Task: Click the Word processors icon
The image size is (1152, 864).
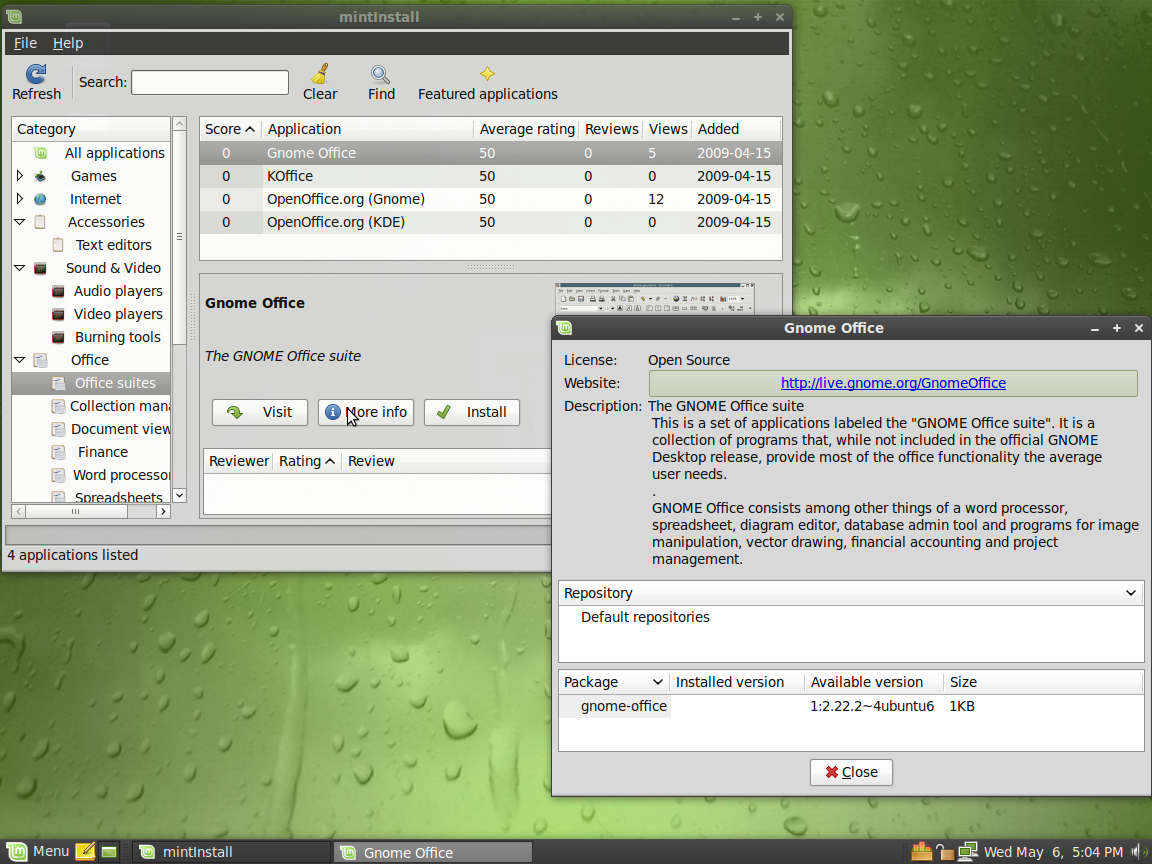Action: [x=58, y=475]
